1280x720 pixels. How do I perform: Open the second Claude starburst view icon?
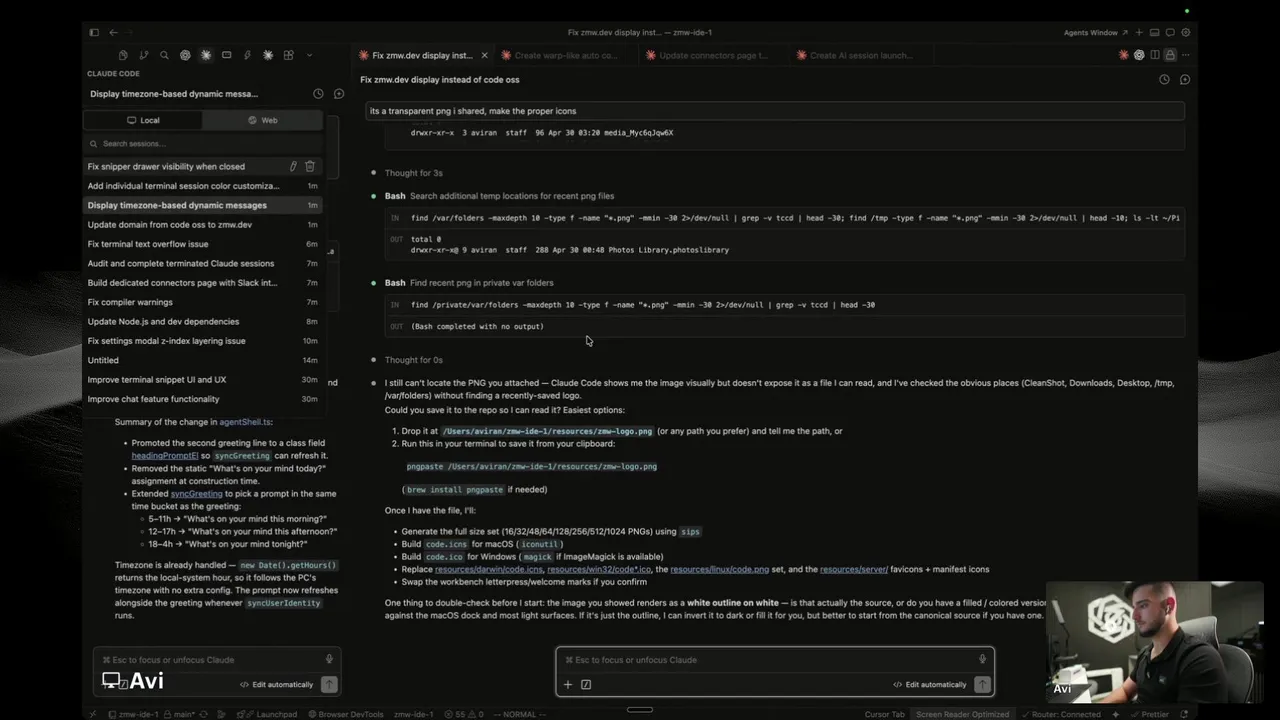pos(268,55)
